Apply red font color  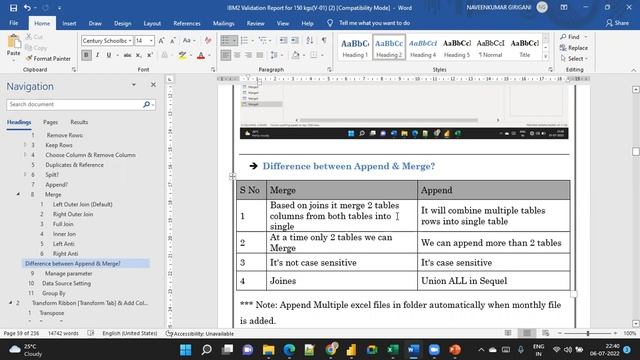click(x=201, y=55)
